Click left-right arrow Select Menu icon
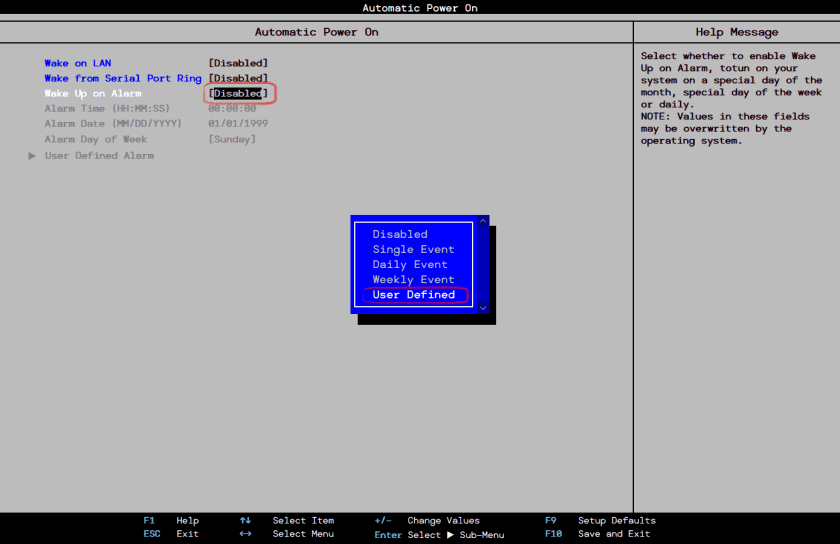Screen dimensions: 840x544 (245, 534)
